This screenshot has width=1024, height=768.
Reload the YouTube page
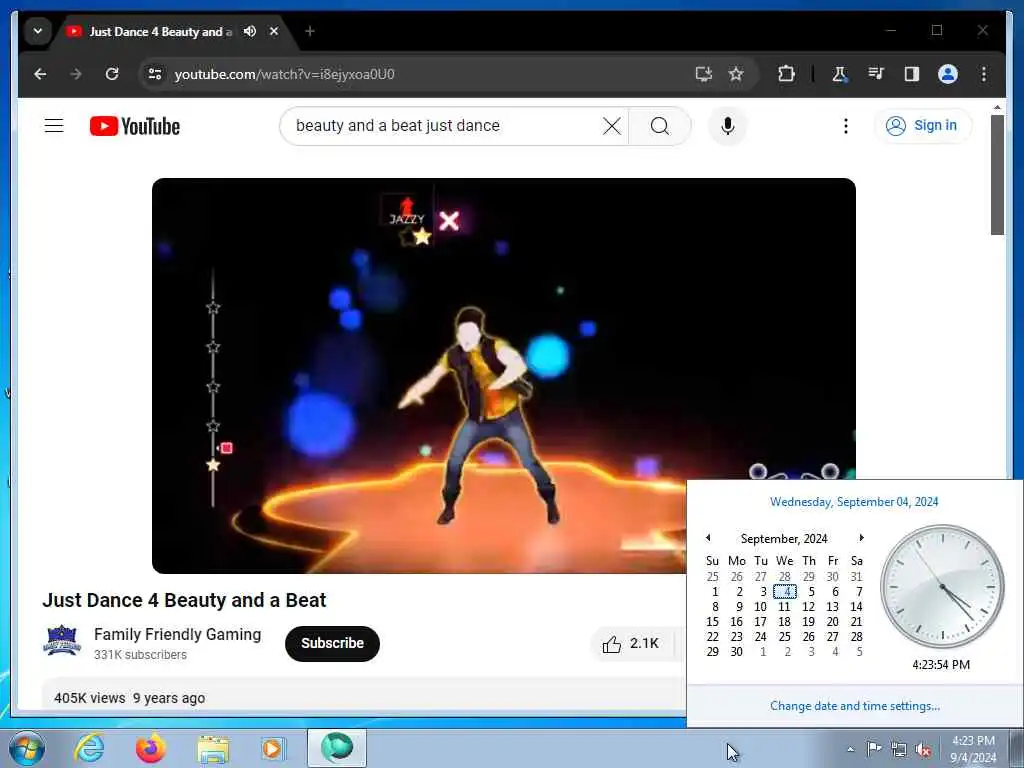point(112,74)
